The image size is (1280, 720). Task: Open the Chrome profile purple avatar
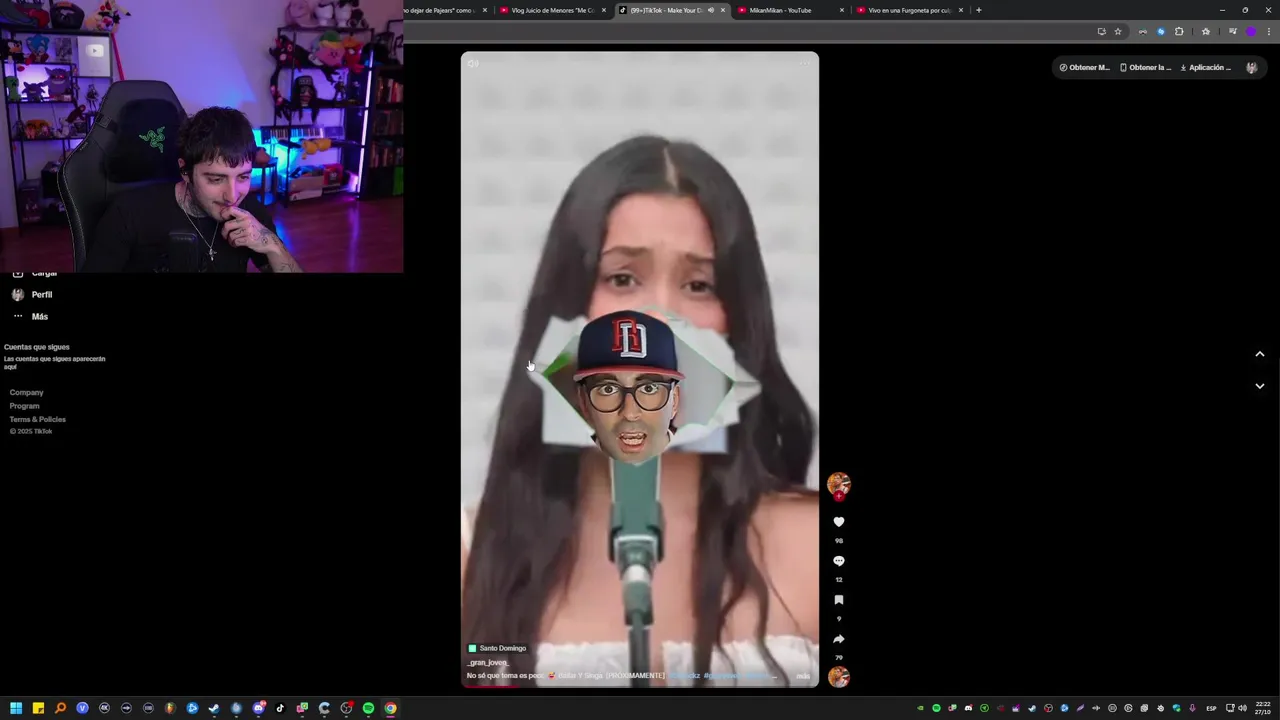[1250, 31]
